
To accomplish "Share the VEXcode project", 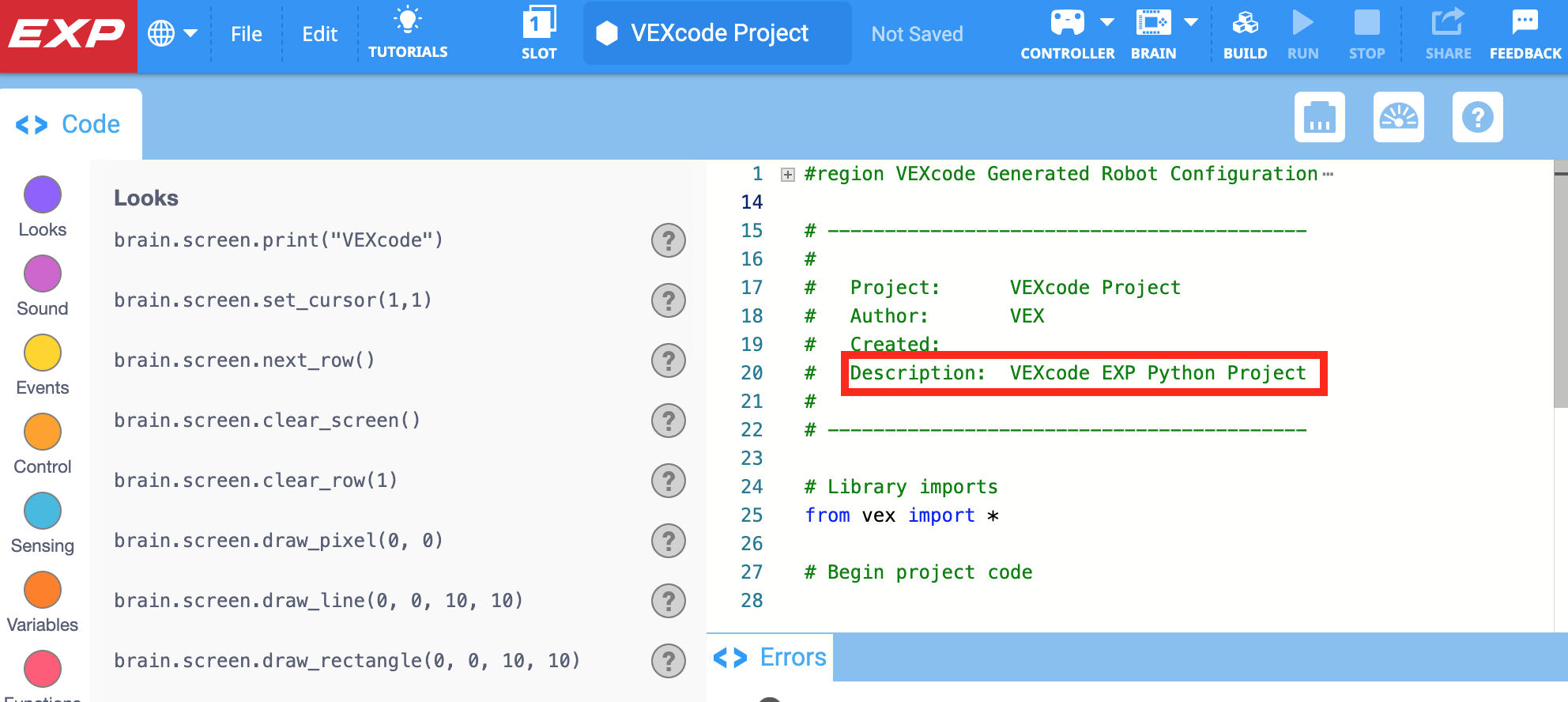I will pyautogui.click(x=1448, y=32).
